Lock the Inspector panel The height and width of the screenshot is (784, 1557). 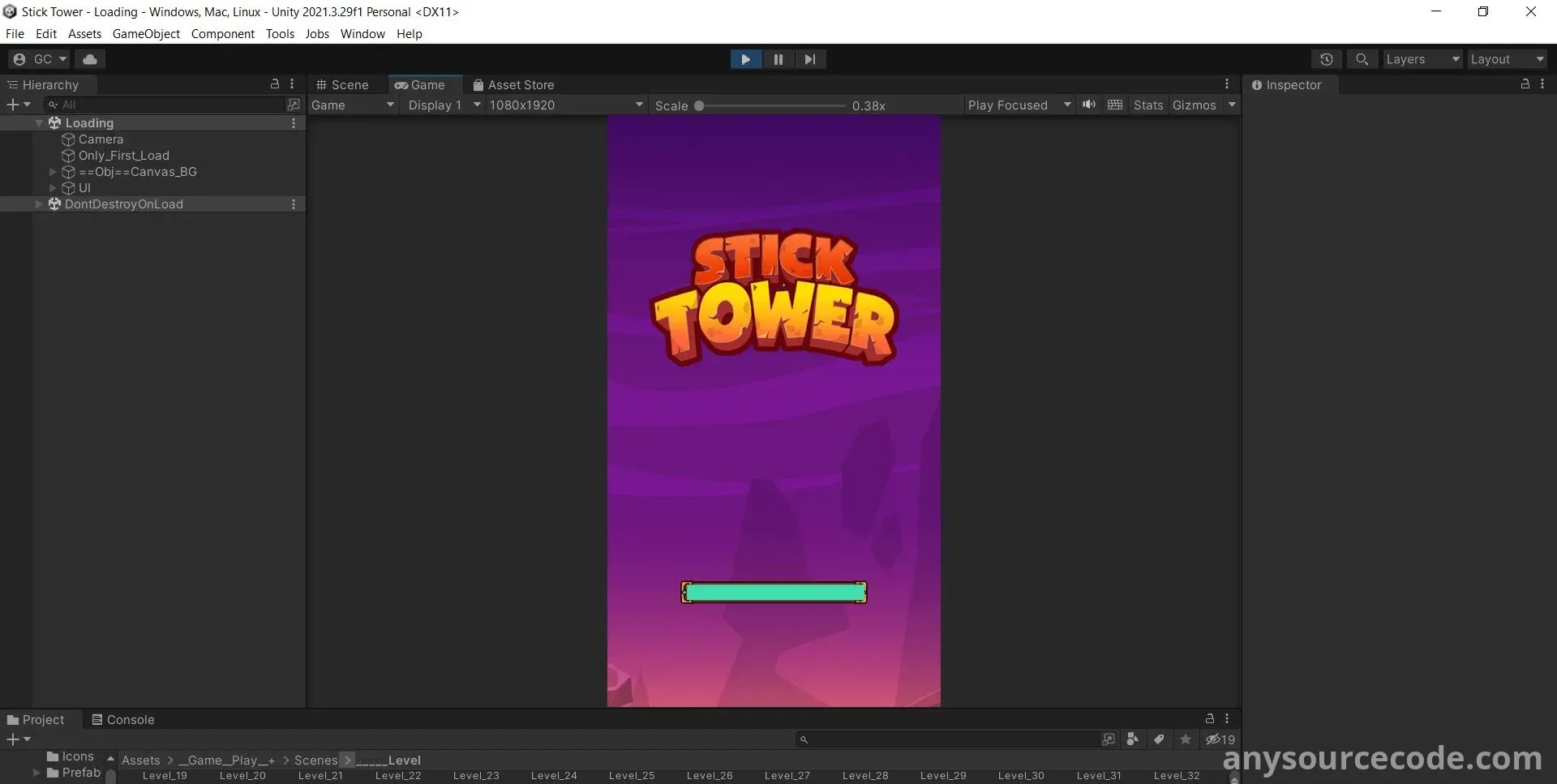click(1525, 84)
